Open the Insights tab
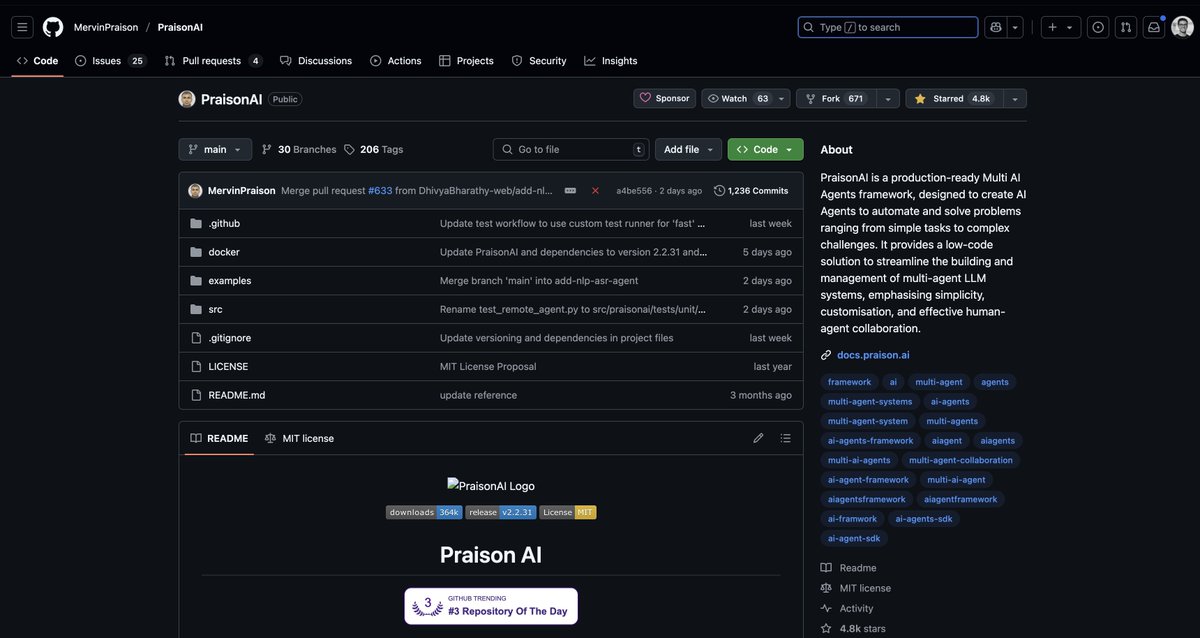 tap(611, 61)
